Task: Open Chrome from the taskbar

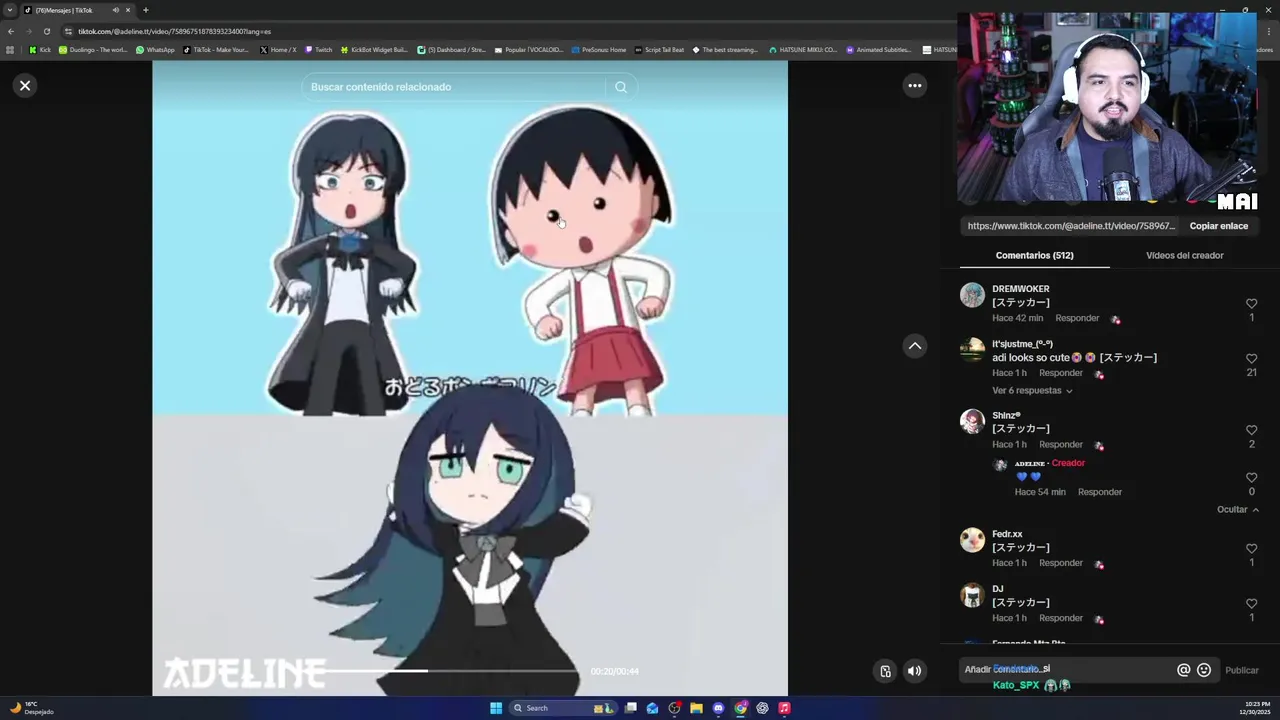Action: pyautogui.click(x=740, y=708)
